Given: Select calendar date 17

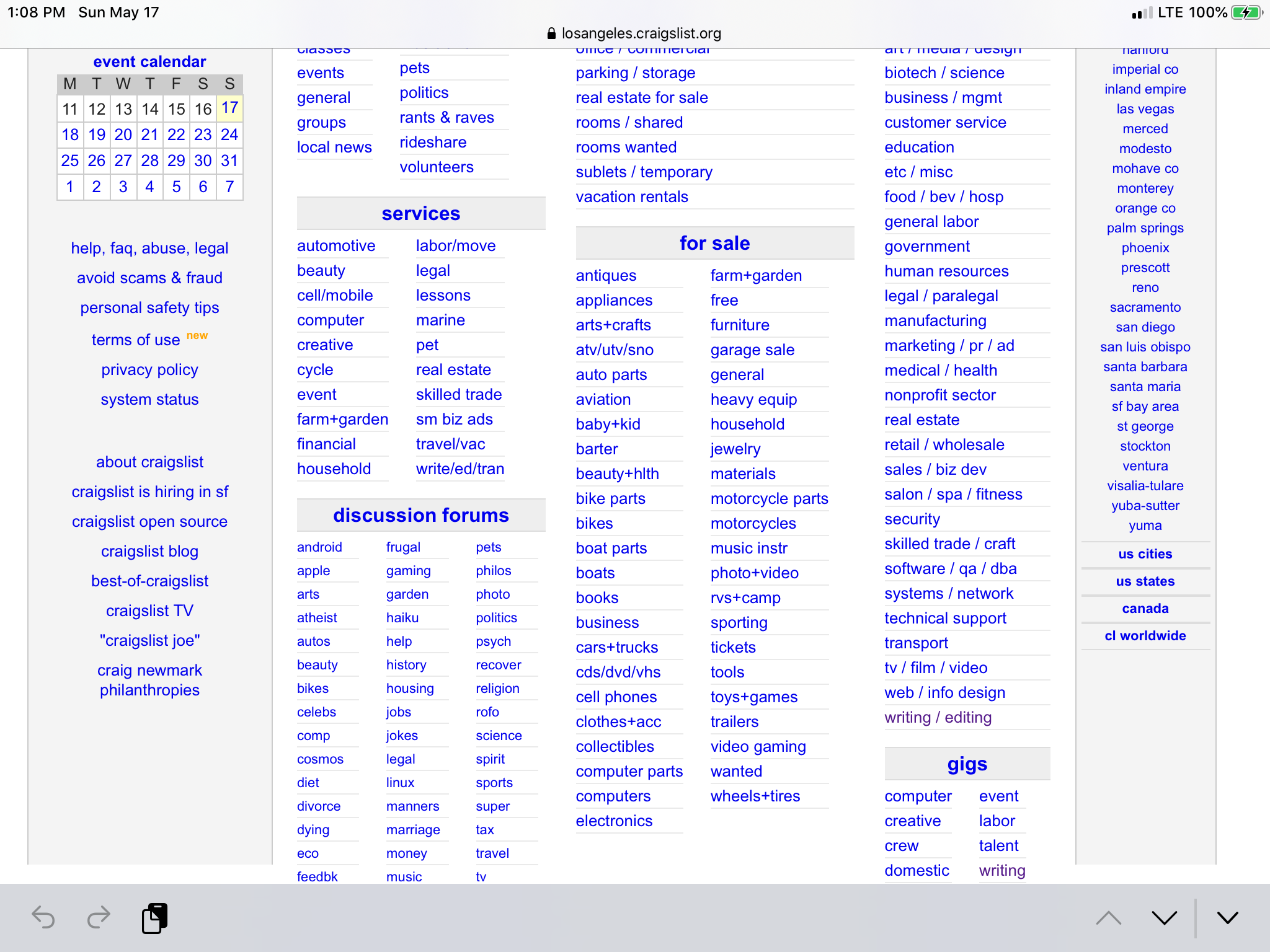Looking at the screenshot, I should coord(229,108).
